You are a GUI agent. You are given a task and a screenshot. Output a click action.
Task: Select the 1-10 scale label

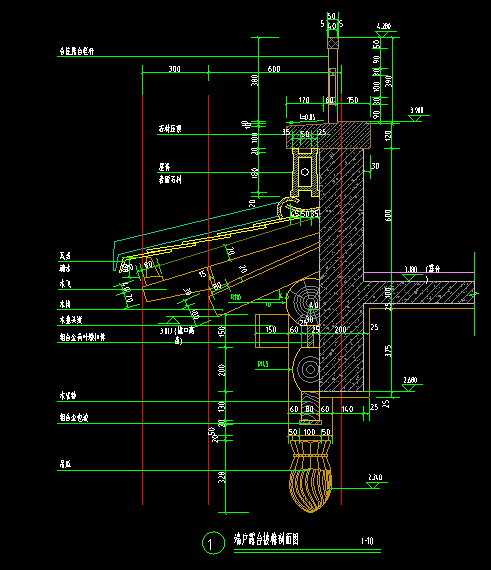click(367, 541)
